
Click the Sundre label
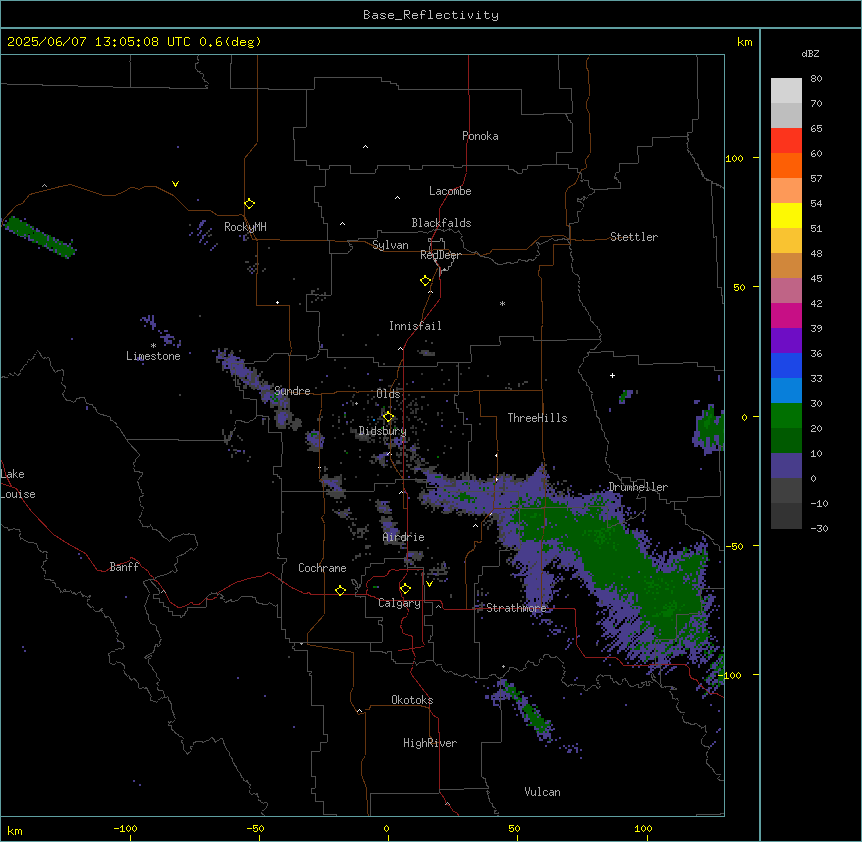click(x=292, y=391)
